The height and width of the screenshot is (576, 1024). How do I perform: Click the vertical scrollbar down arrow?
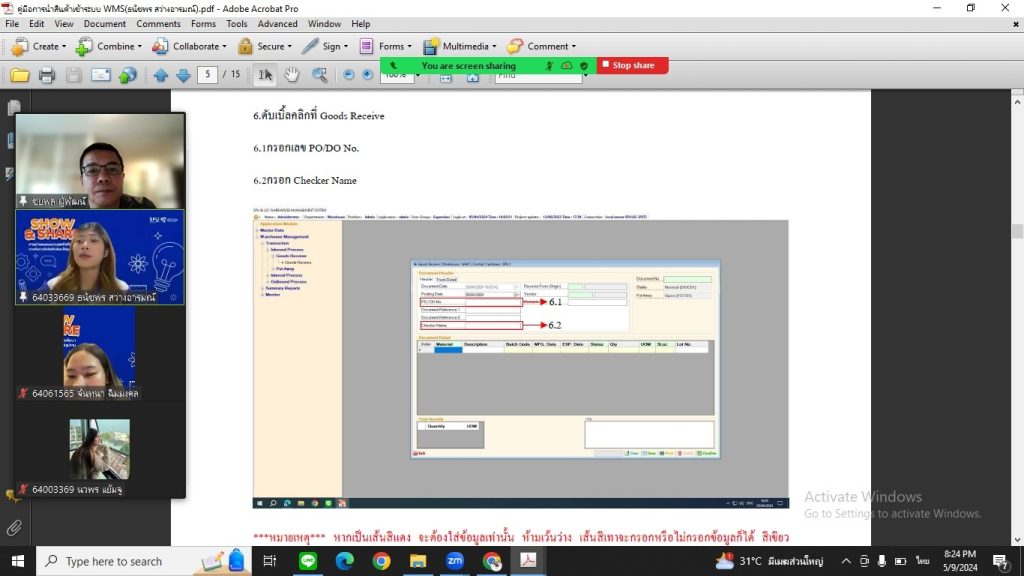click(x=1017, y=540)
